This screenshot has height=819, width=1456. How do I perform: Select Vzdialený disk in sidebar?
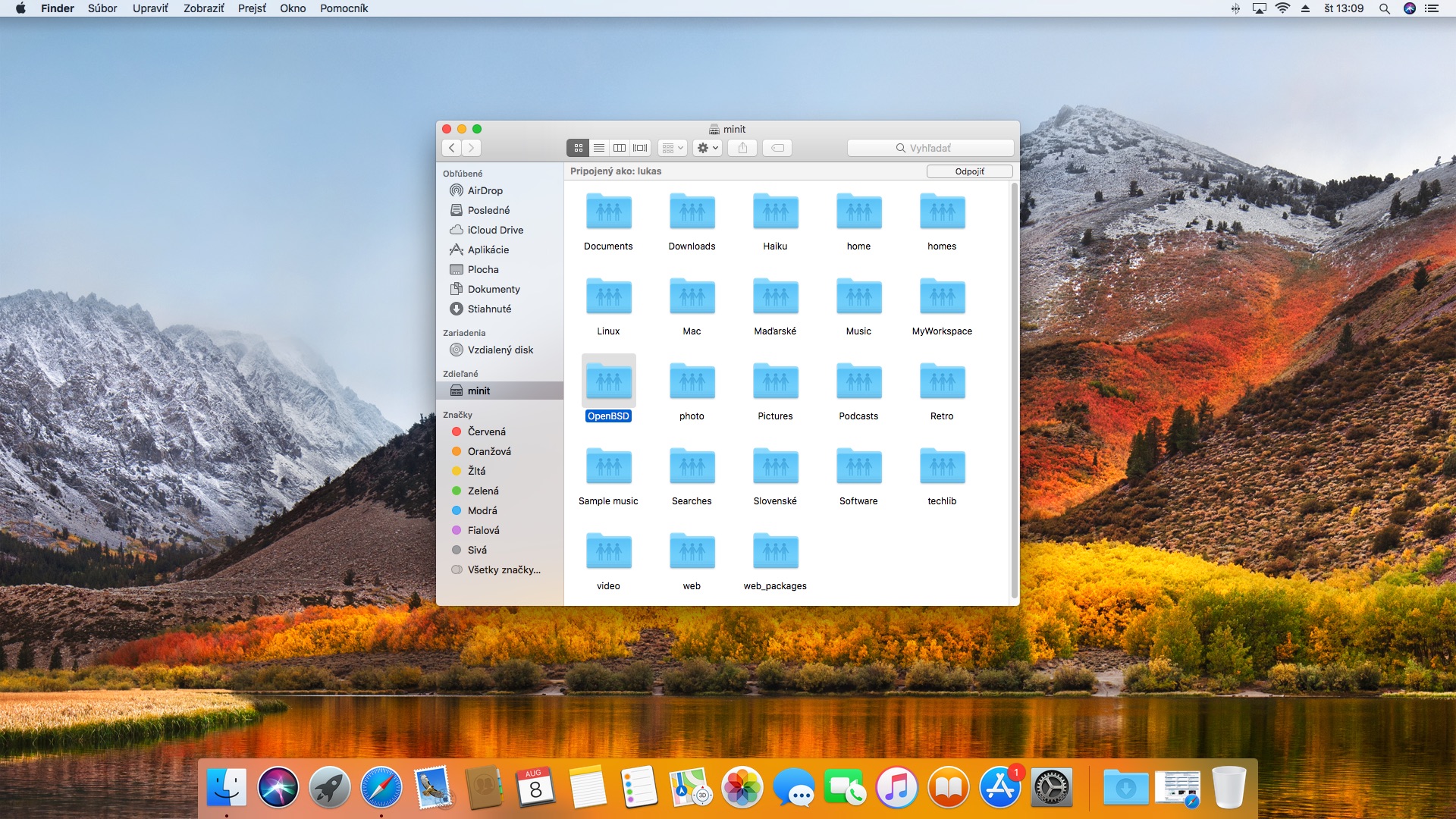pos(500,350)
